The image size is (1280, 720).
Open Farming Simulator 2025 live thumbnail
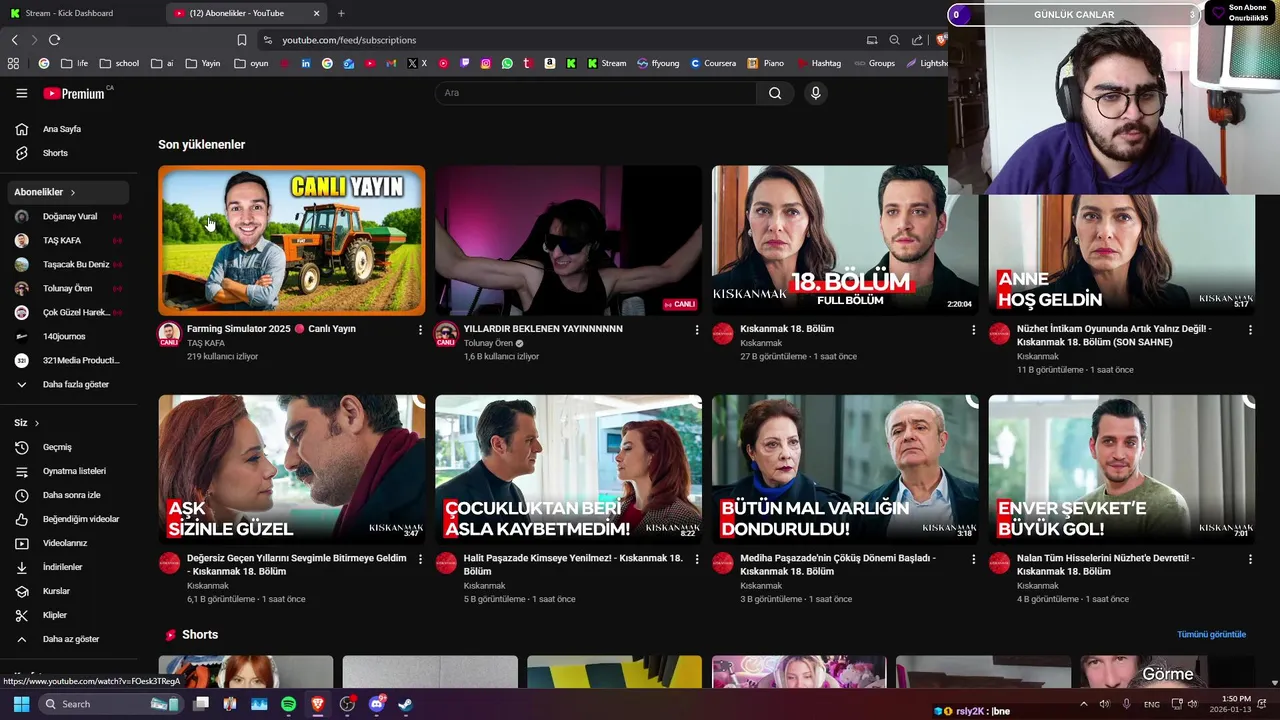[291, 240]
